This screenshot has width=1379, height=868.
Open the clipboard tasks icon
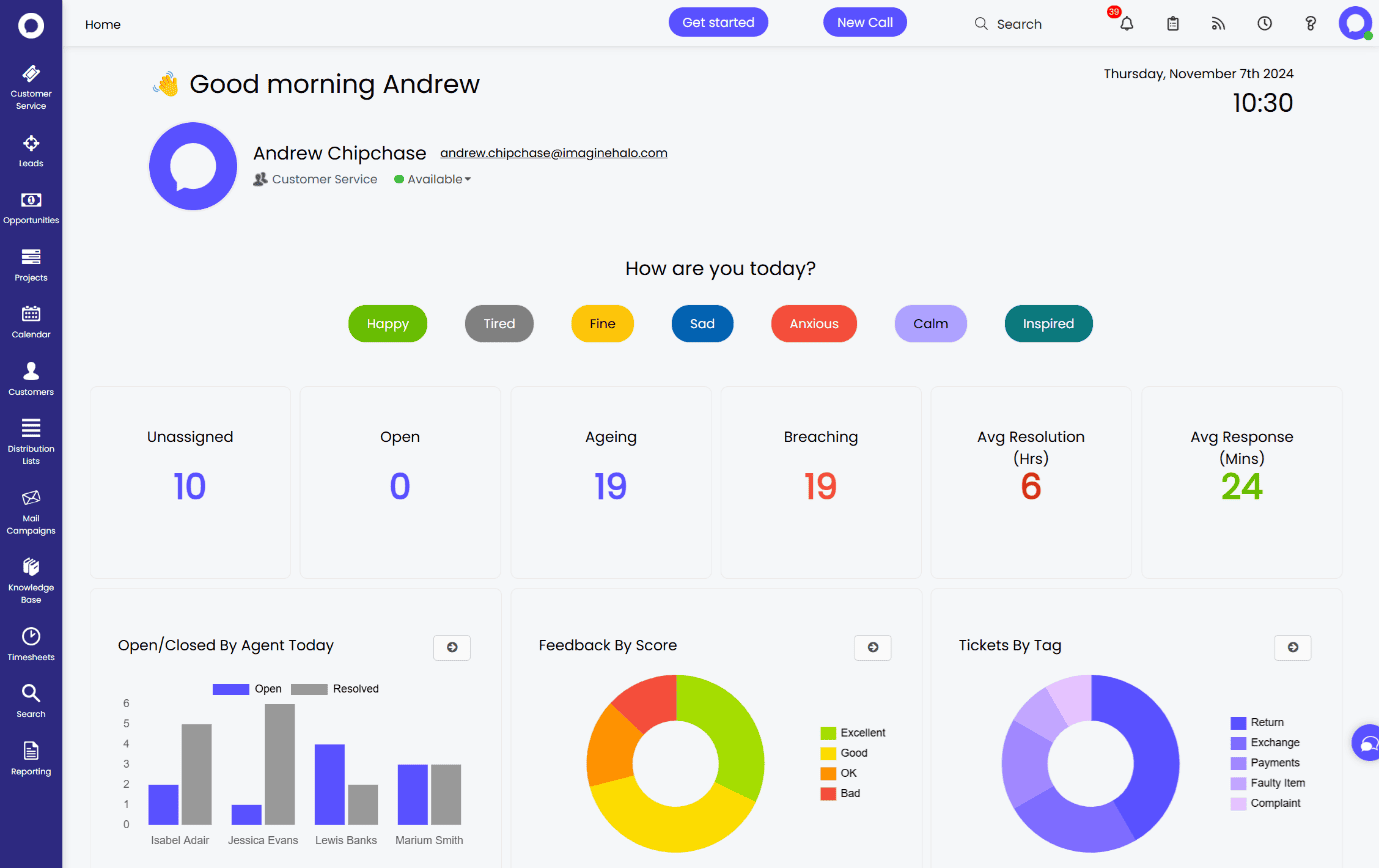pyautogui.click(x=1172, y=23)
